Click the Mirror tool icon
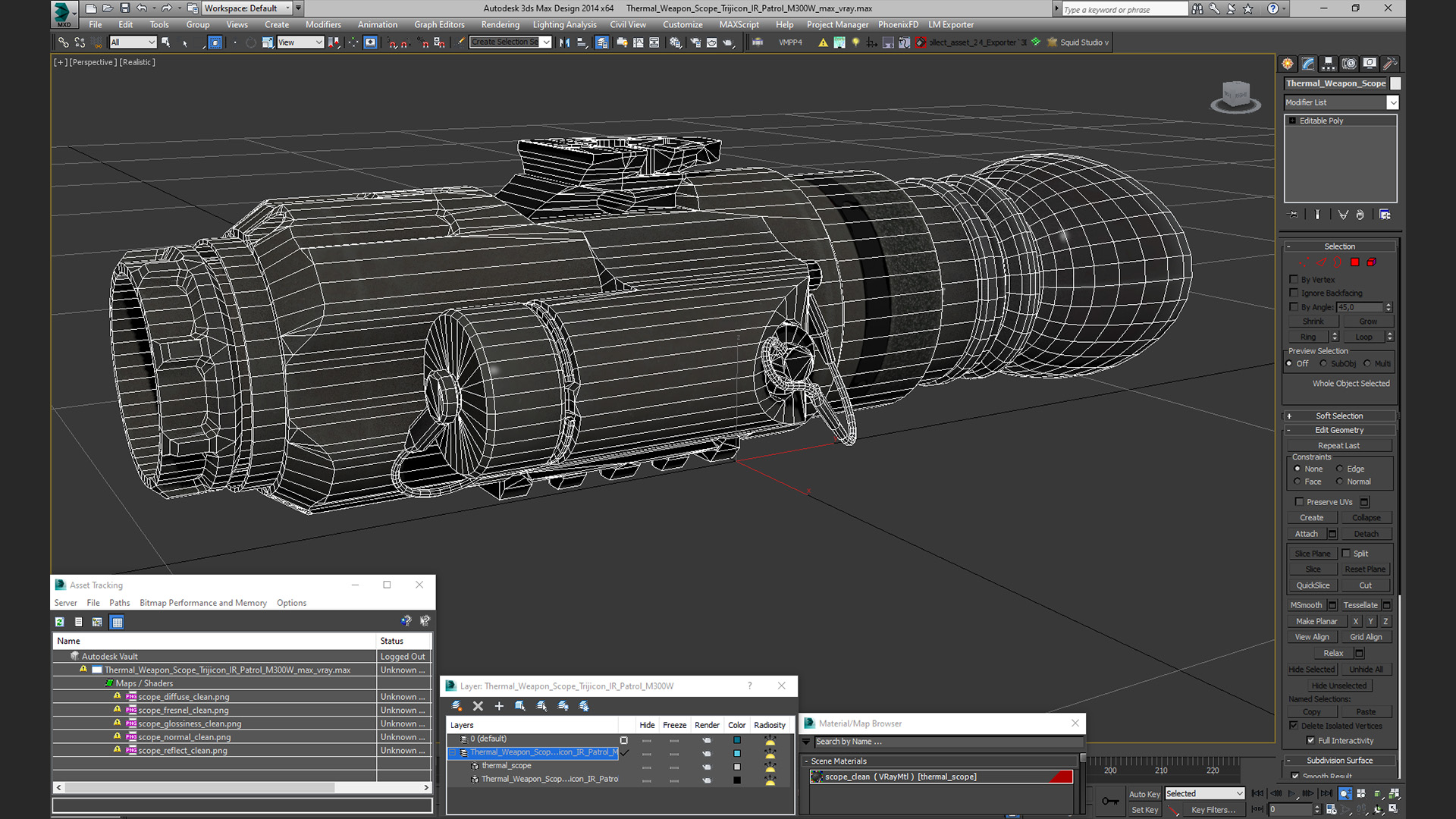The image size is (1456, 819). pos(564,42)
